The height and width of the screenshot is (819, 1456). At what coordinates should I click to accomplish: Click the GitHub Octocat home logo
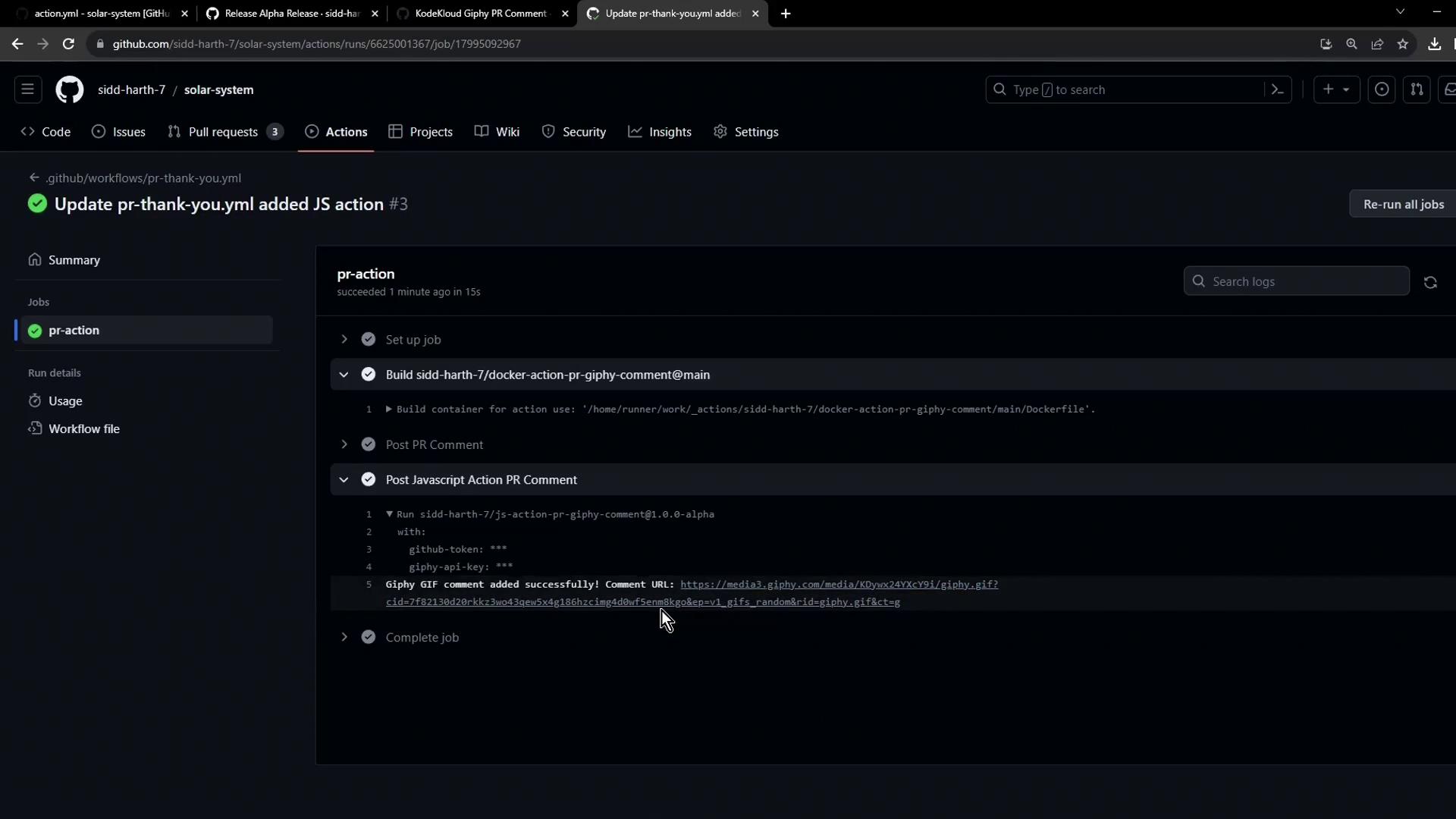[x=69, y=89]
